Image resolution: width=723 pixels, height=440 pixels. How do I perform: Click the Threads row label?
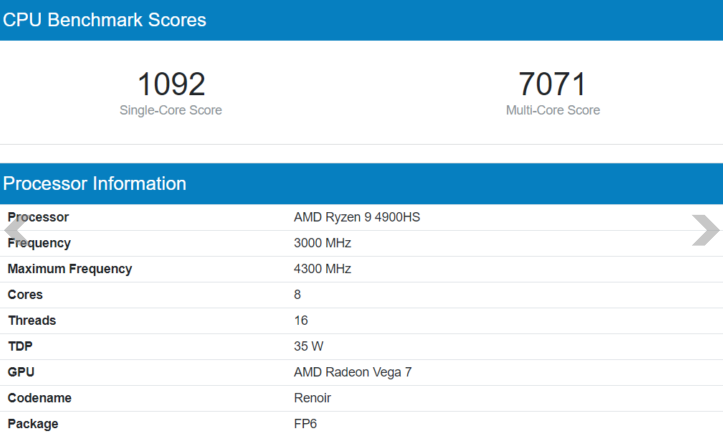click(32, 321)
